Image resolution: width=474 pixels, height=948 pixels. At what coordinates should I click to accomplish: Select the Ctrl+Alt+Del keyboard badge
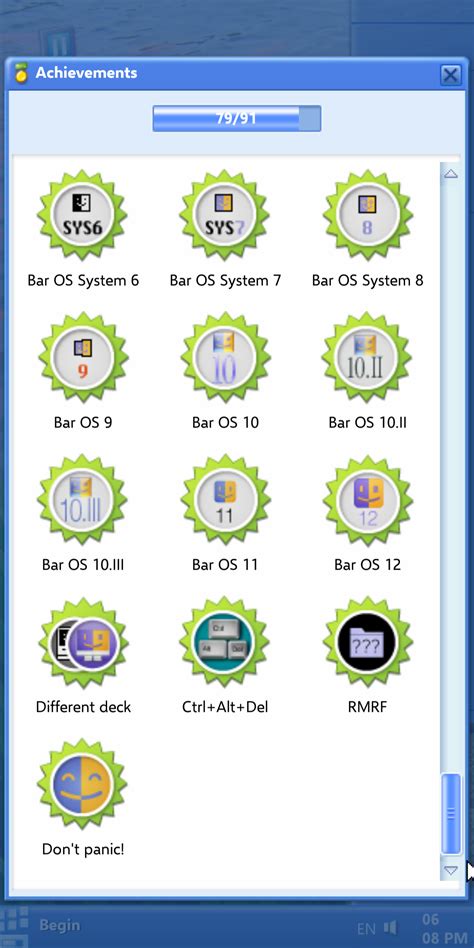coord(225,642)
